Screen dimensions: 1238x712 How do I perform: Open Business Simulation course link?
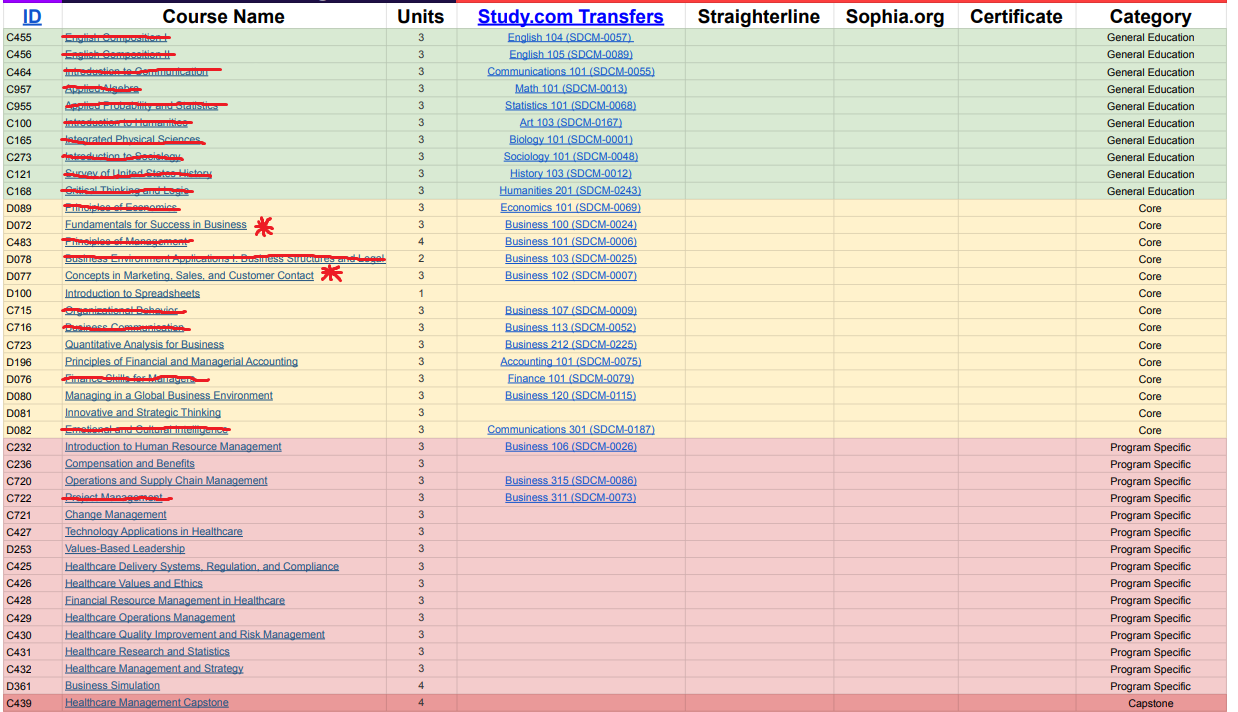pyautogui.click(x=112, y=686)
